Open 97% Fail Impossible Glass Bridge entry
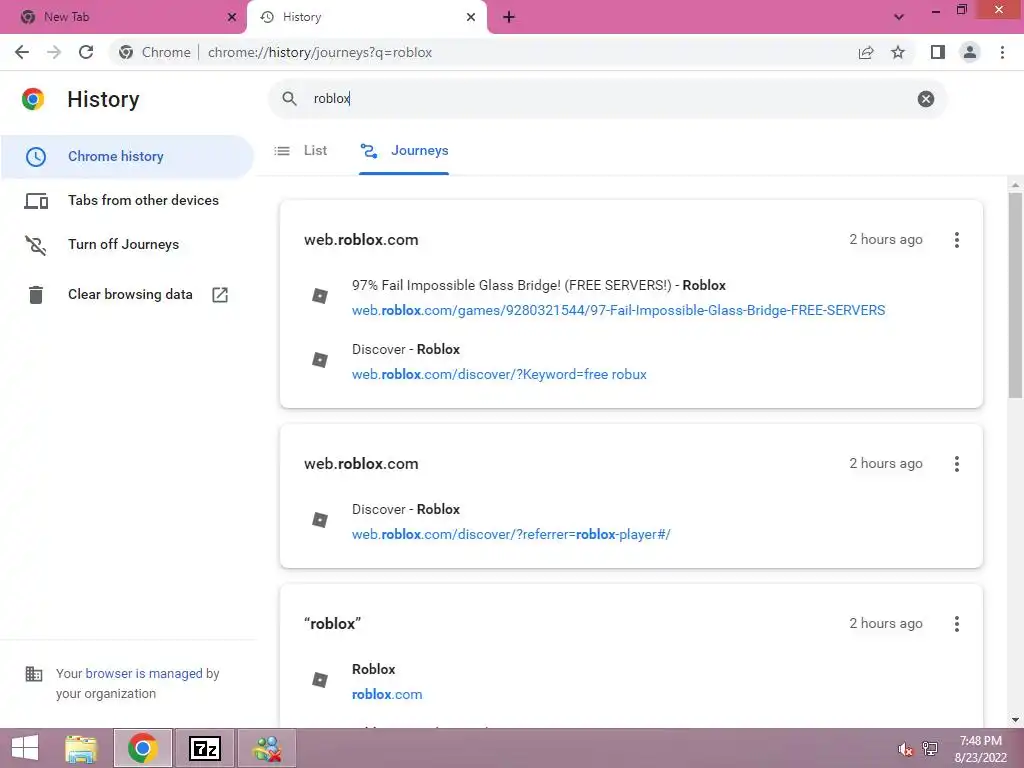Screen dimensions: 1024x768 coord(539,285)
